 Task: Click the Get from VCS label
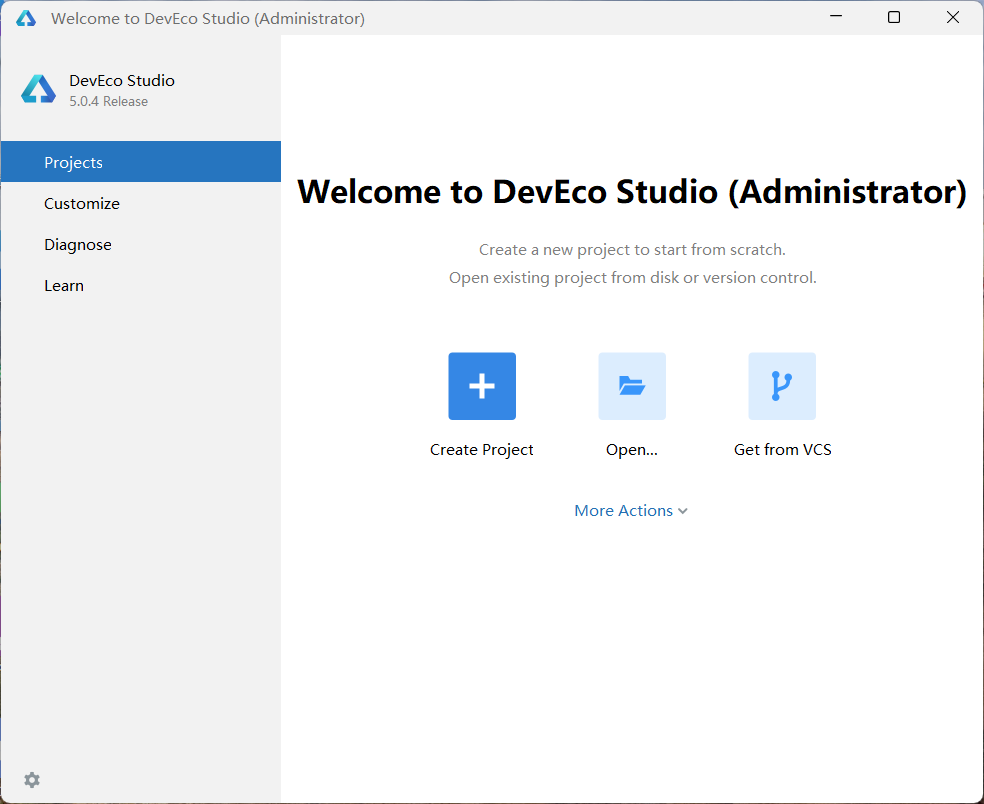click(783, 449)
